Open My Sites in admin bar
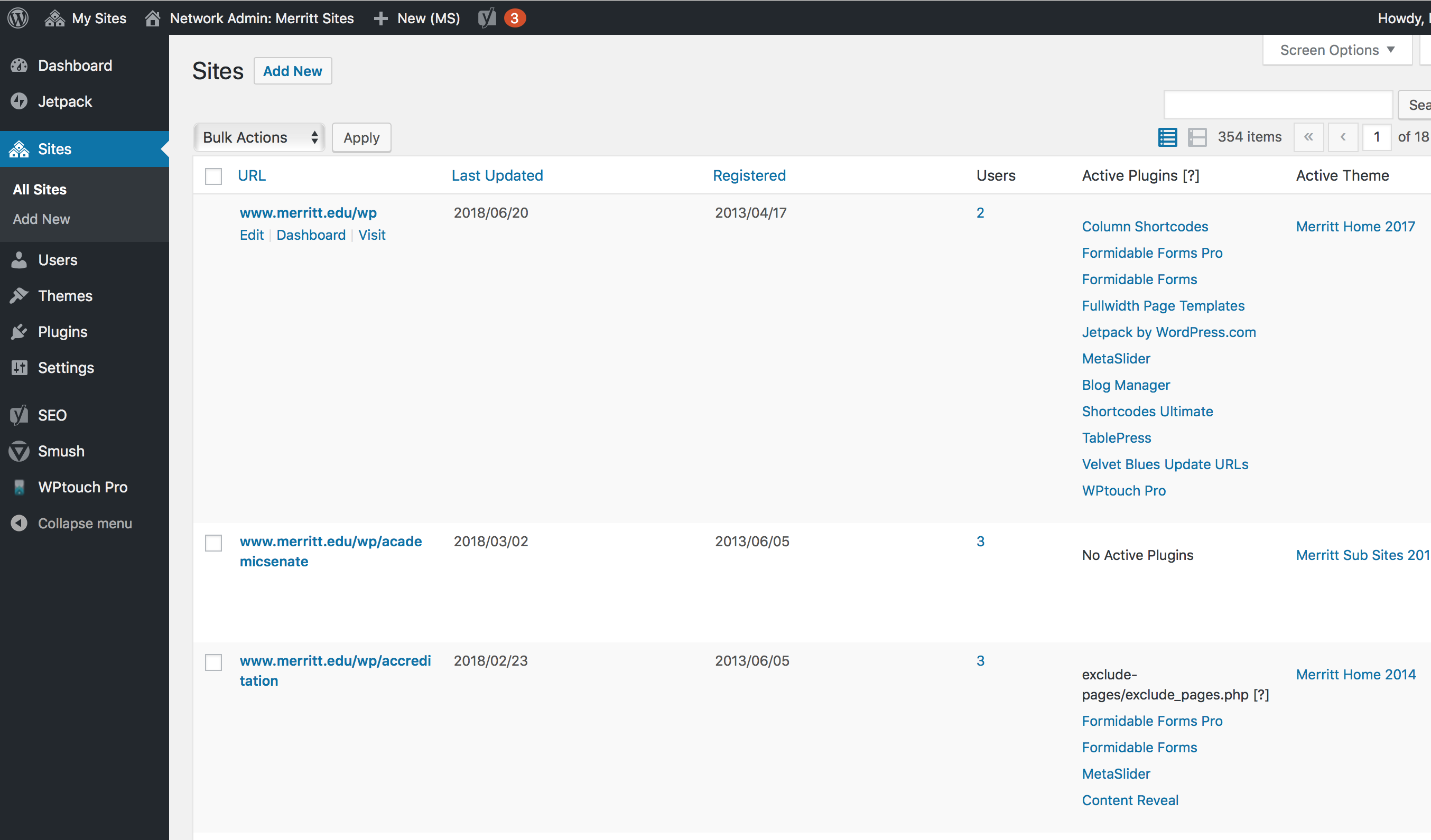 click(x=86, y=18)
